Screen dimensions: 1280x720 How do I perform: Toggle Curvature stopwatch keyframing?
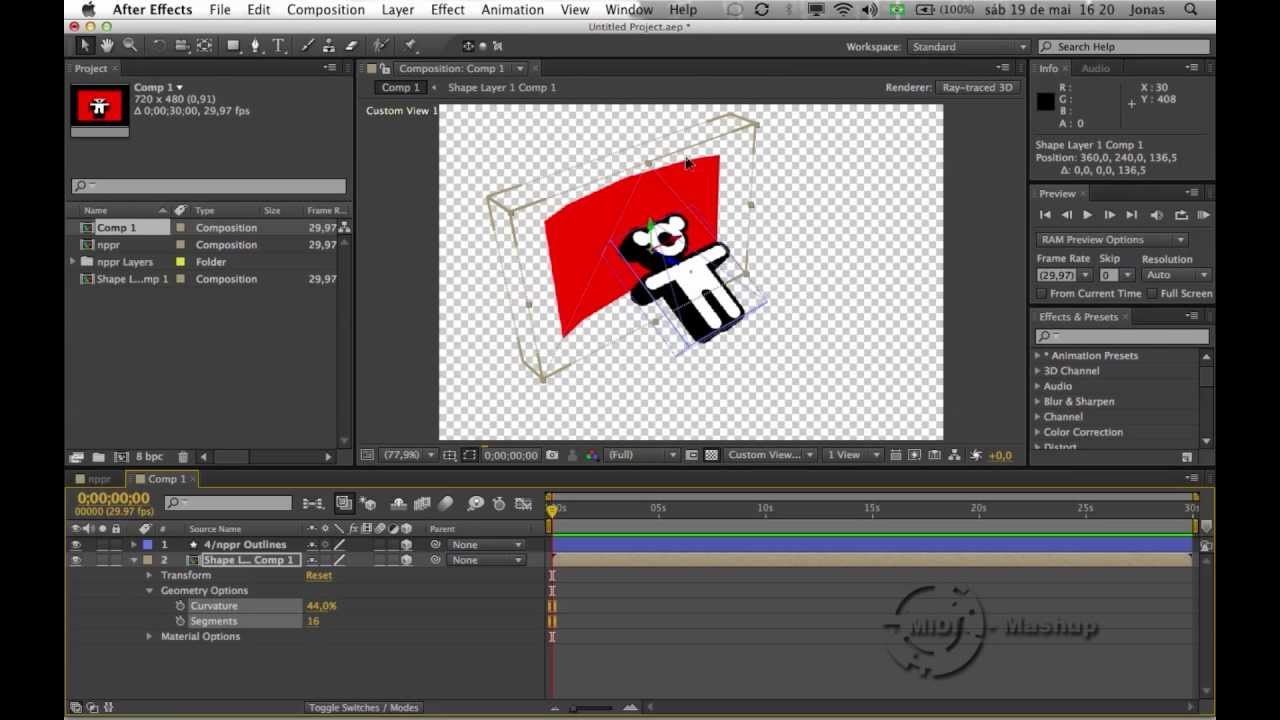[x=180, y=606]
